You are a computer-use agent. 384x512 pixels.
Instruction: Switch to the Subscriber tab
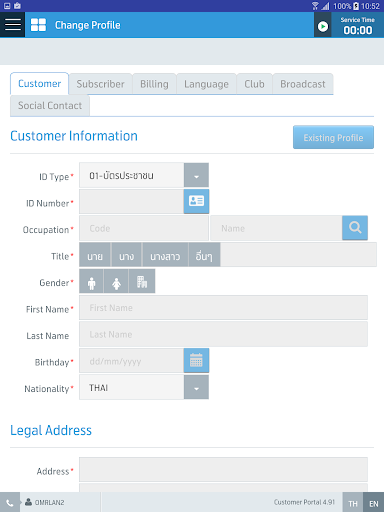(100, 84)
